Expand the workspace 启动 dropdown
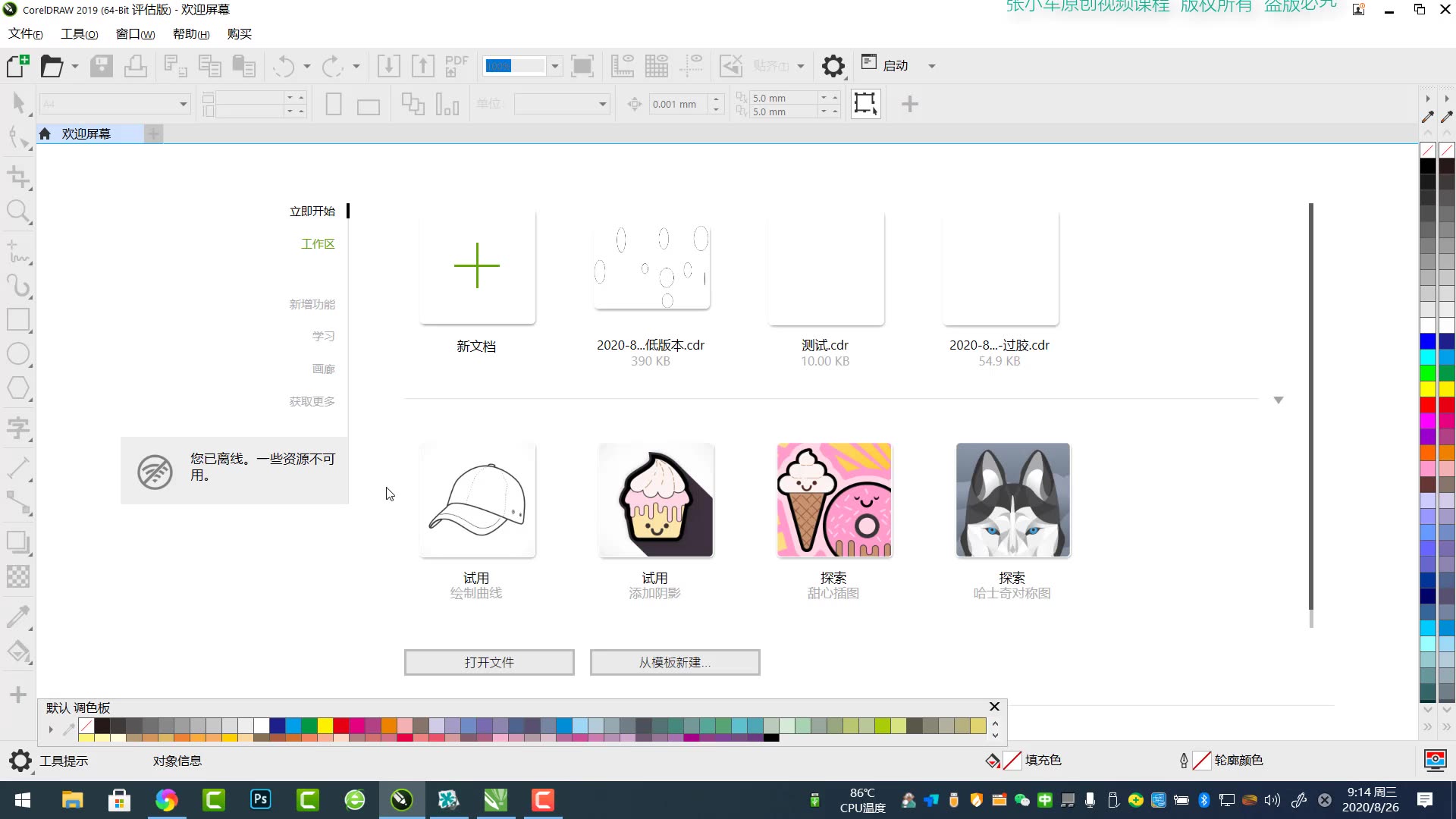 [931, 66]
